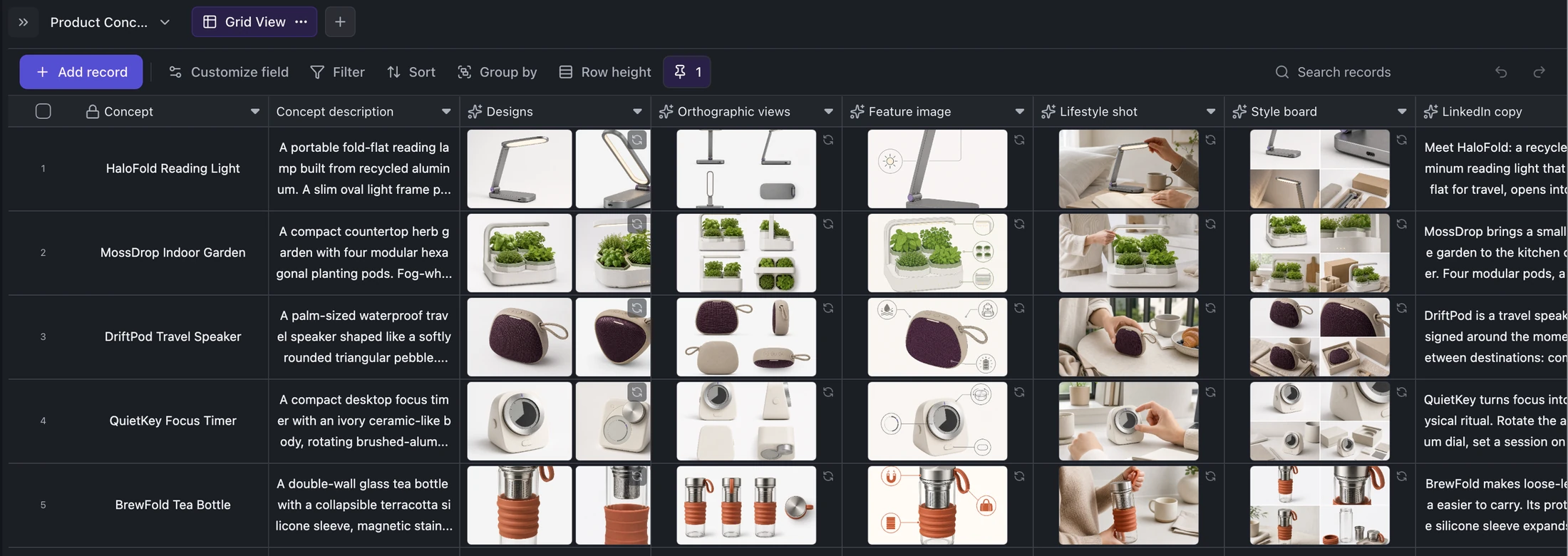Select the BrewFold Tea Bottle cell
The height and width of the screenshot is (556, 1568).
pos(173,505)
